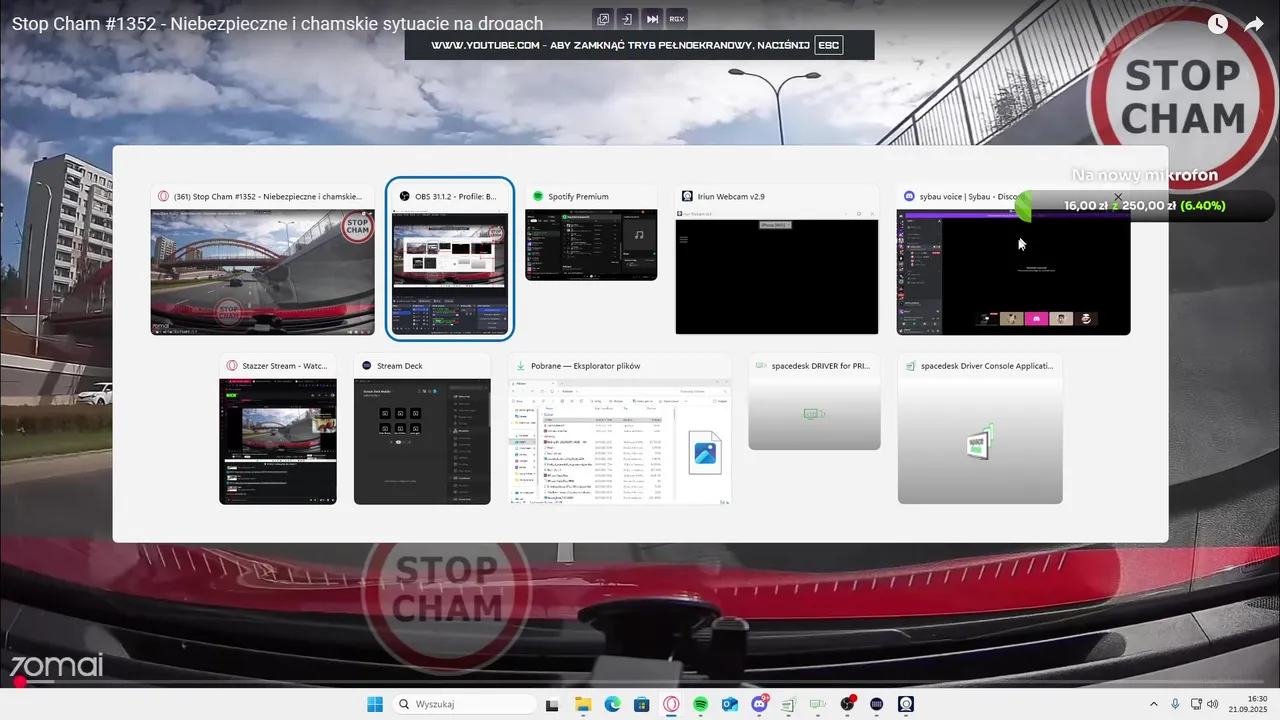Click the Spotify icon in the switcher title

click(x=538, y=196)
